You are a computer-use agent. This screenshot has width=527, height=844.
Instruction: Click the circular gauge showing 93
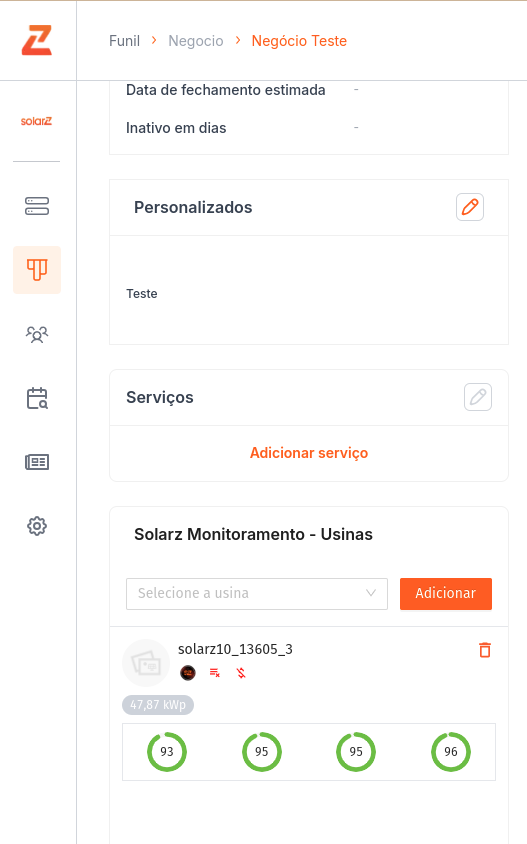tap(167, 751)
